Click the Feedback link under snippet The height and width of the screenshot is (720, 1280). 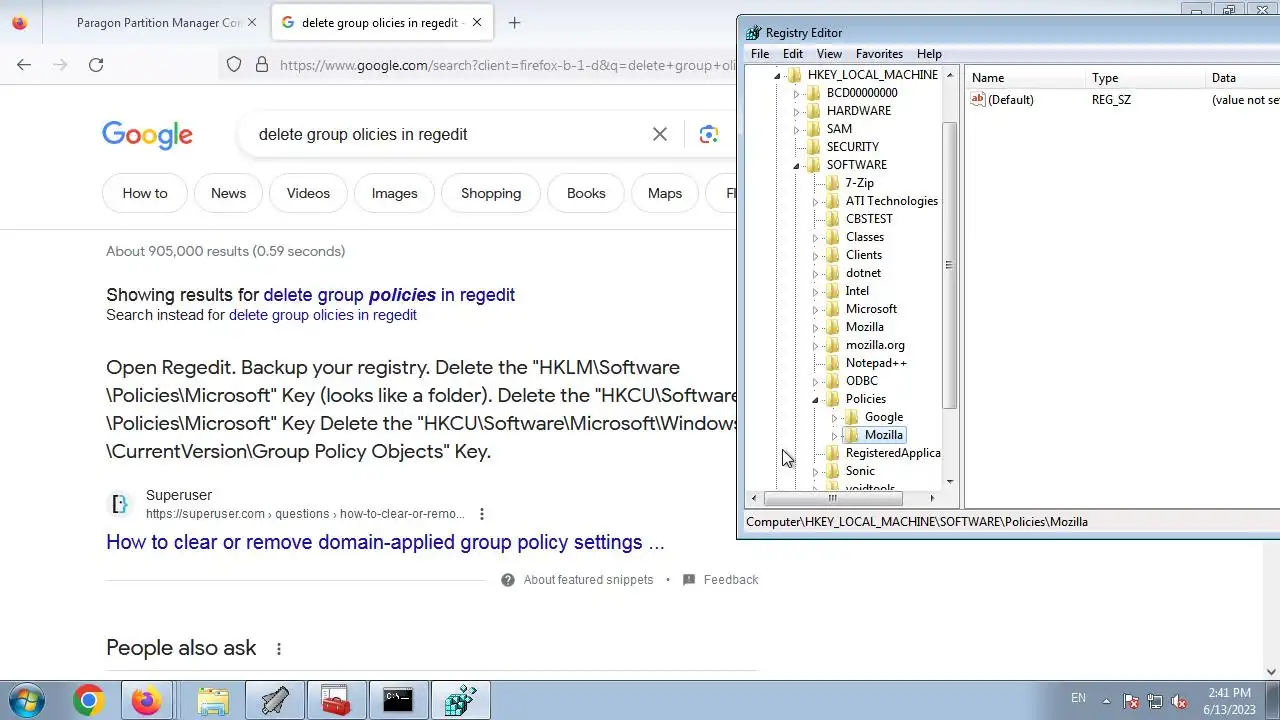[x=731, y=580]
